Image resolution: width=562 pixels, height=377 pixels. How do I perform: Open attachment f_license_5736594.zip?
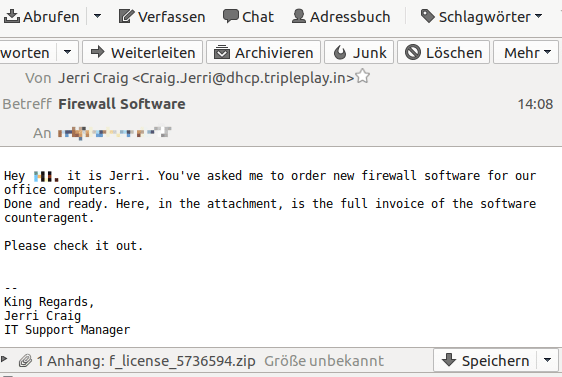click(x=182, y=361)
